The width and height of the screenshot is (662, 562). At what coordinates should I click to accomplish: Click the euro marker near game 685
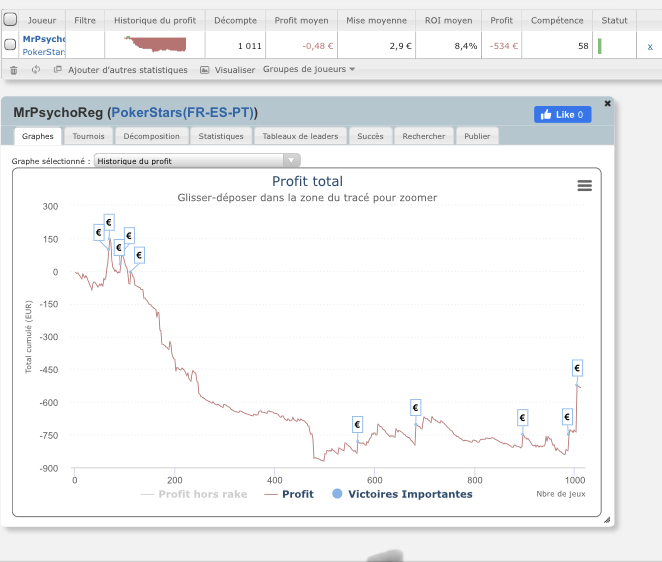415,407
